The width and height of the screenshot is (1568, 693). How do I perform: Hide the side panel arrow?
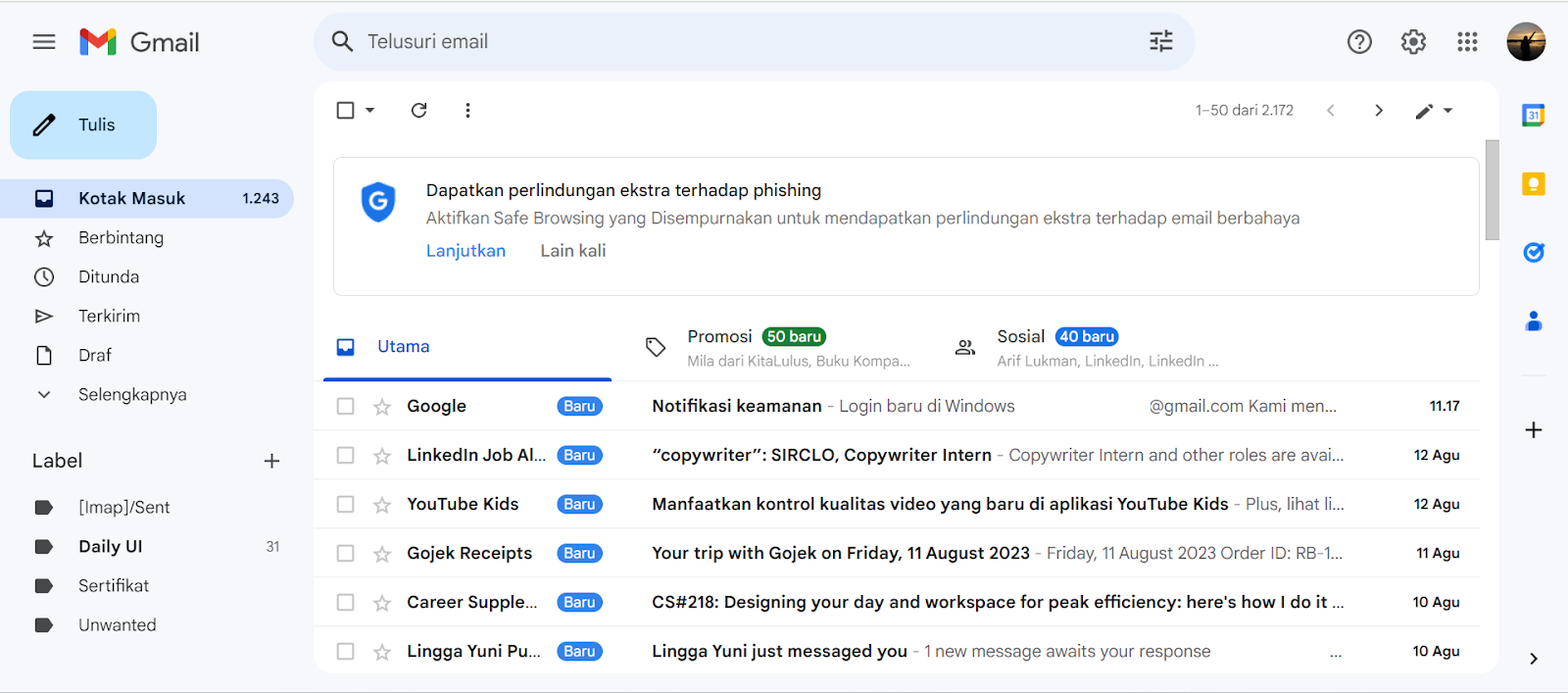(1534, 659)
